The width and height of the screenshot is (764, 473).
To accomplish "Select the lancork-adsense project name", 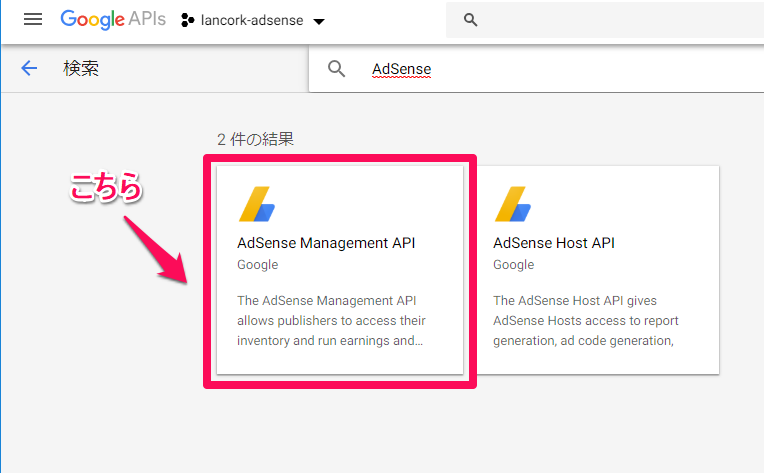I will [x=252, y=20].
